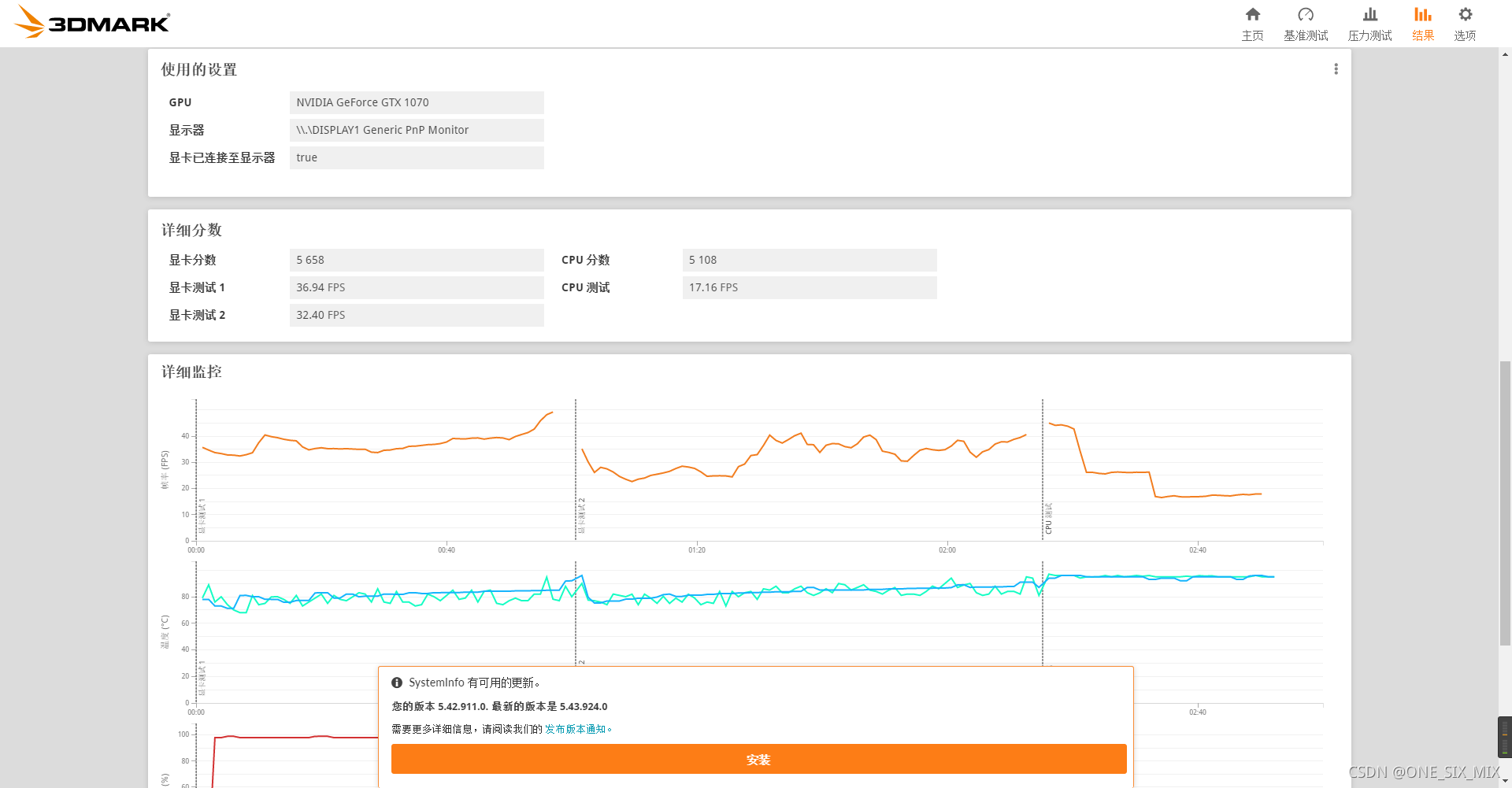
Task: Click the version text 5.42.911.0 message
Action: point(499,706)
